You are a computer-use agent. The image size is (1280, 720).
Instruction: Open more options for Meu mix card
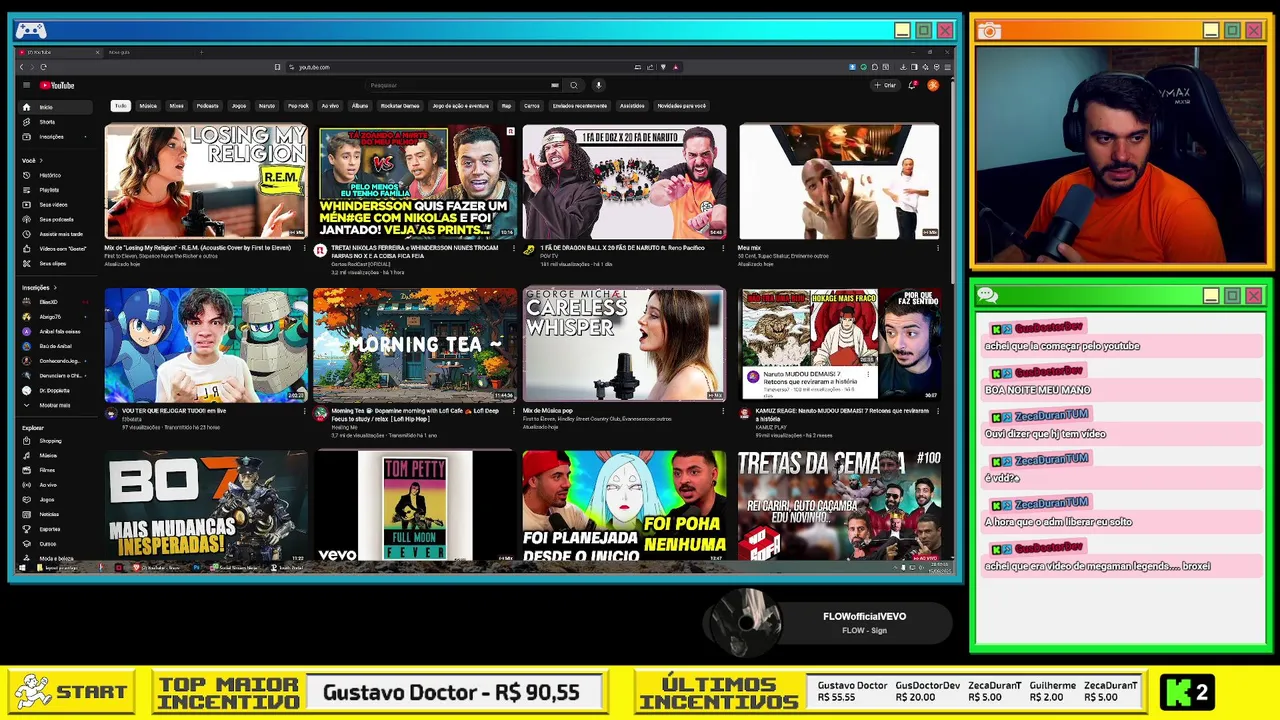pyautogui.click(x=938, y=248)
